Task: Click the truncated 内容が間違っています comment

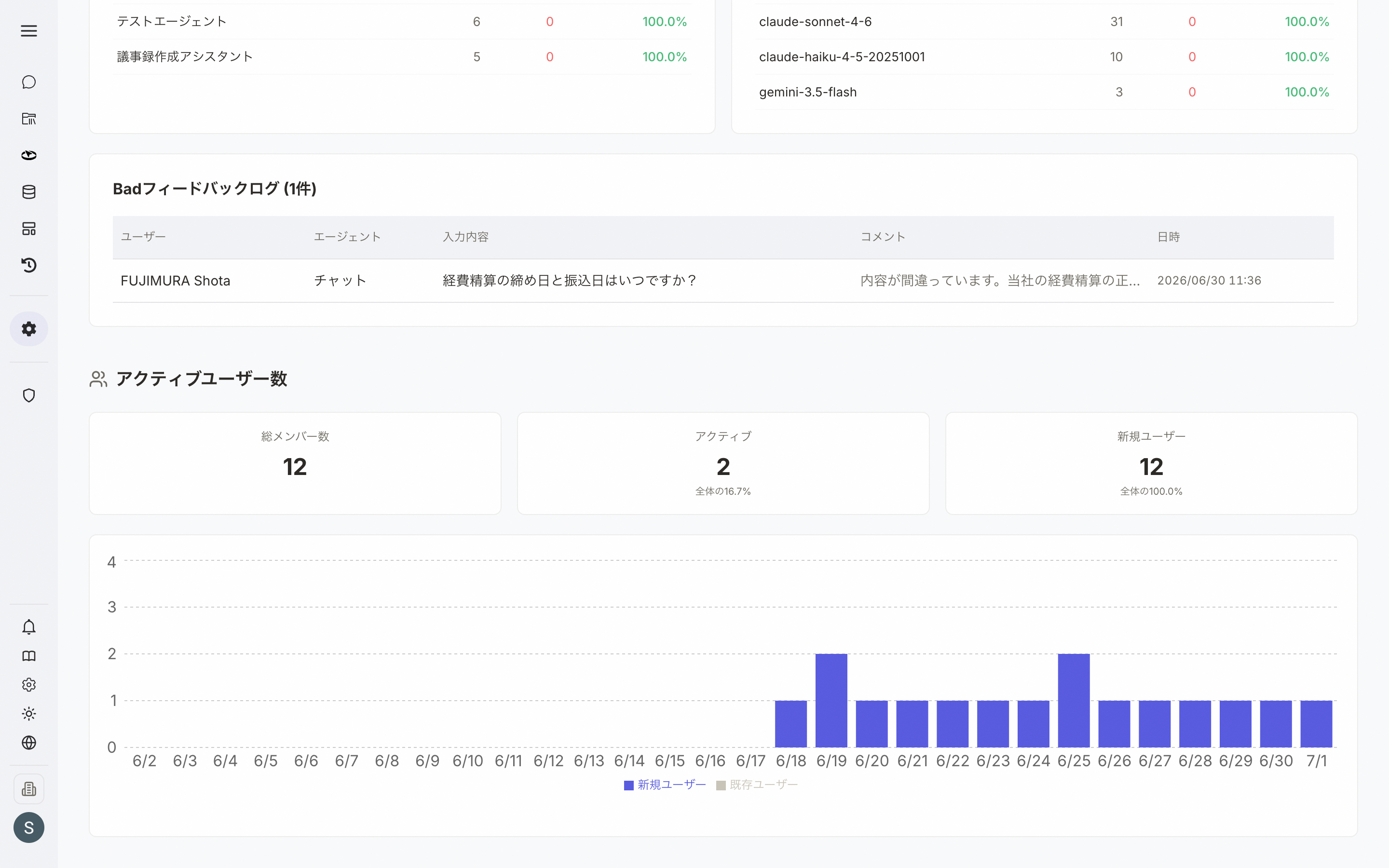Action: coord(1000,281)
